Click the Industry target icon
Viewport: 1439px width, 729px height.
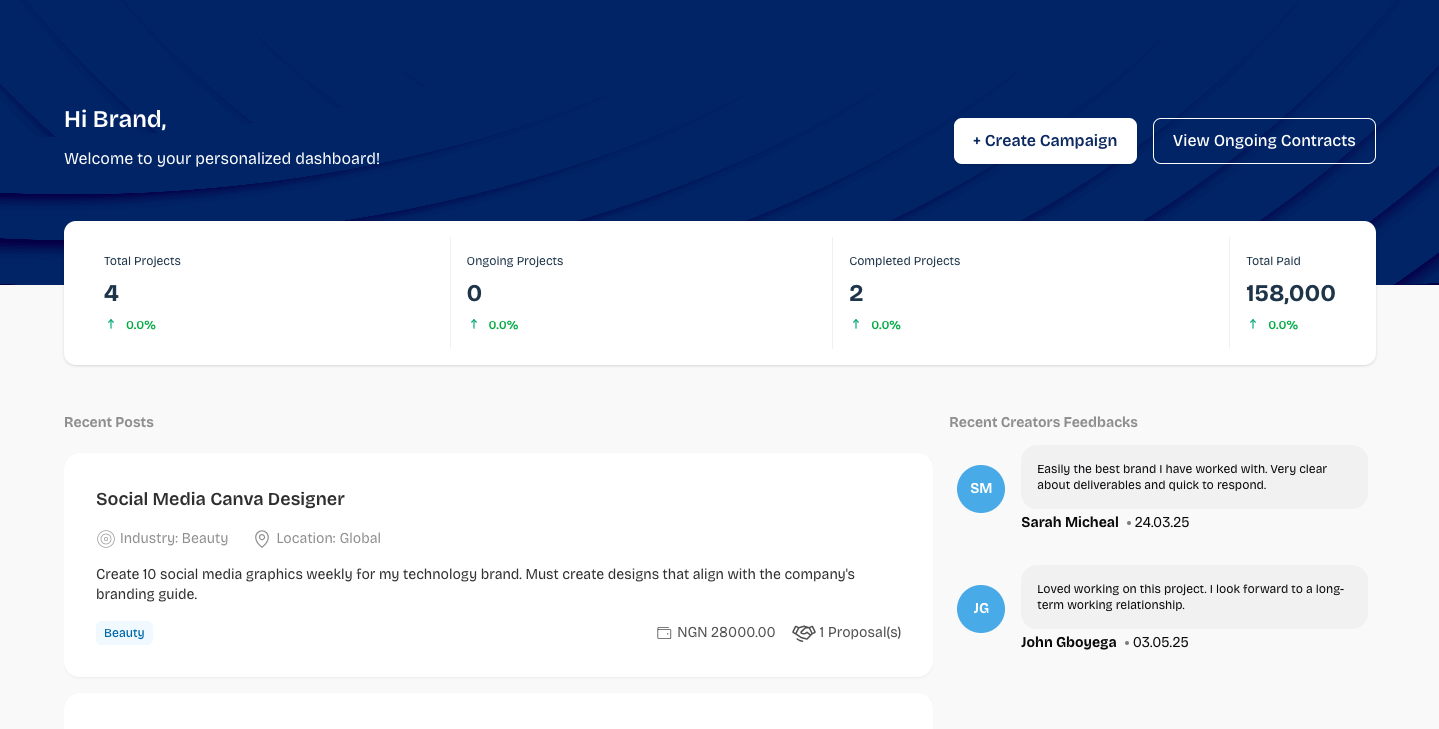[x=105, y=539]
